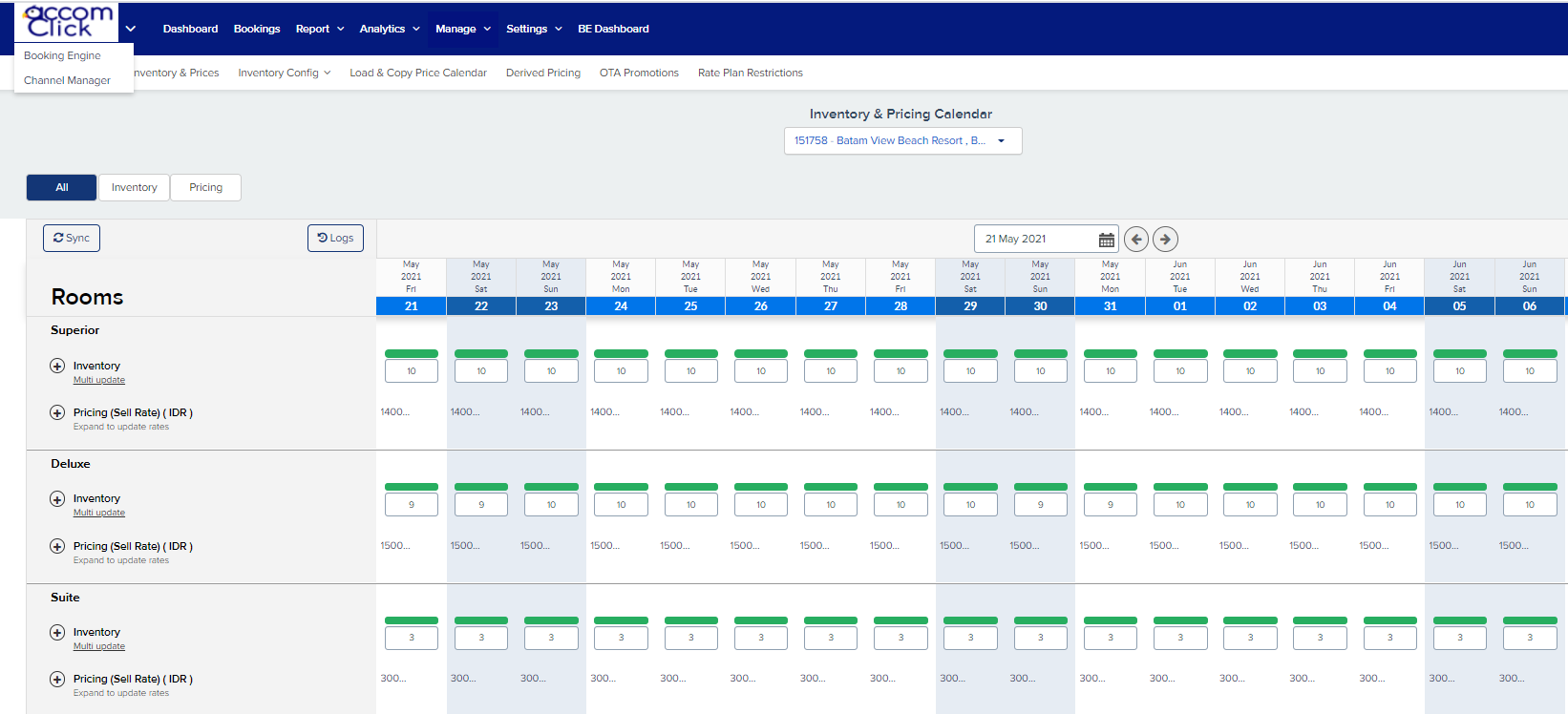Open the calendar date picker icon
The image size is (1568, 714).
coord(1106,240)
